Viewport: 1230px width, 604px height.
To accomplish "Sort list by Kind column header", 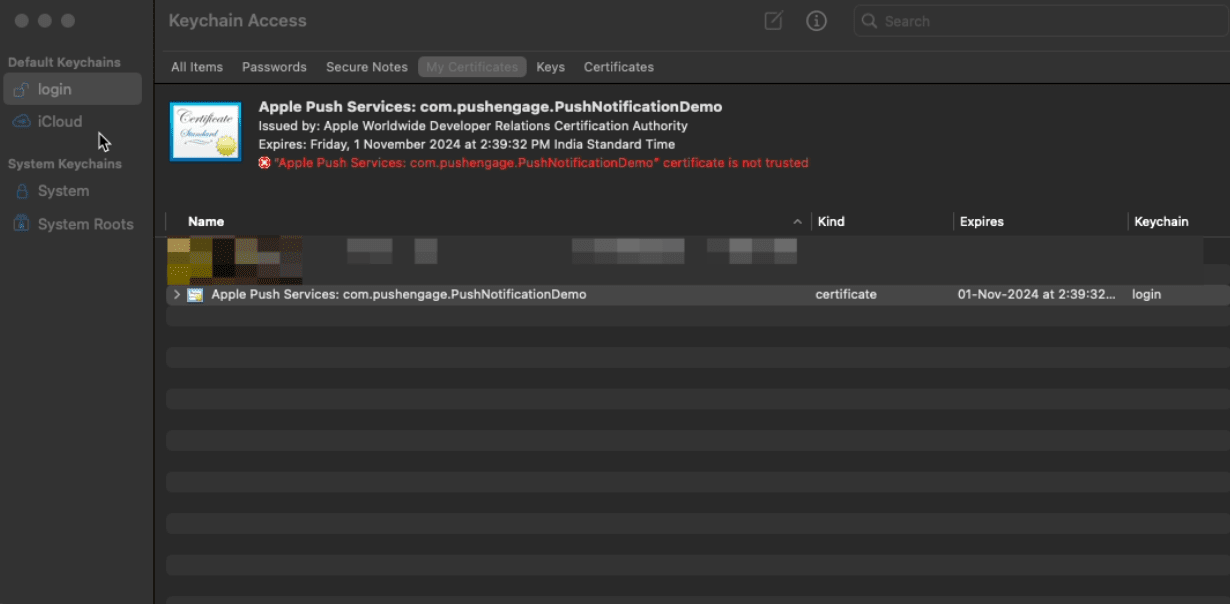I will tap(831, 222).
